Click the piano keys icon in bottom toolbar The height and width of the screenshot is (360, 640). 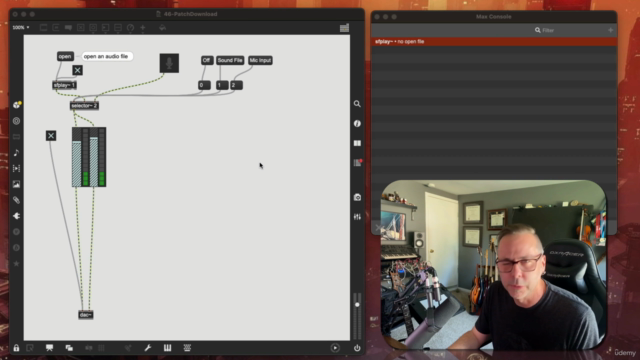(167, 348)
